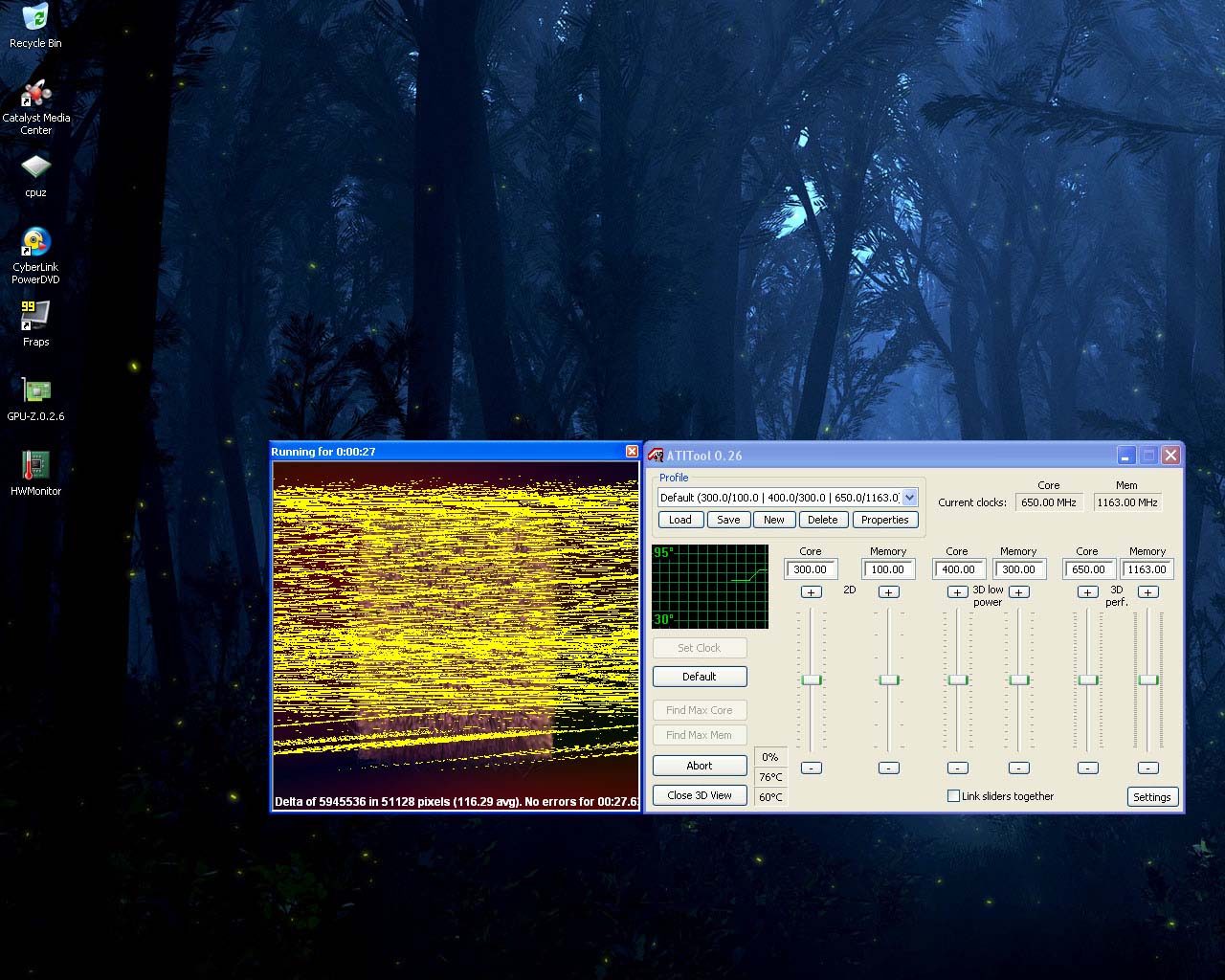Click the ATITool title bar logo icon
The width and height of the screenshot is (1225, 980).
656,456
